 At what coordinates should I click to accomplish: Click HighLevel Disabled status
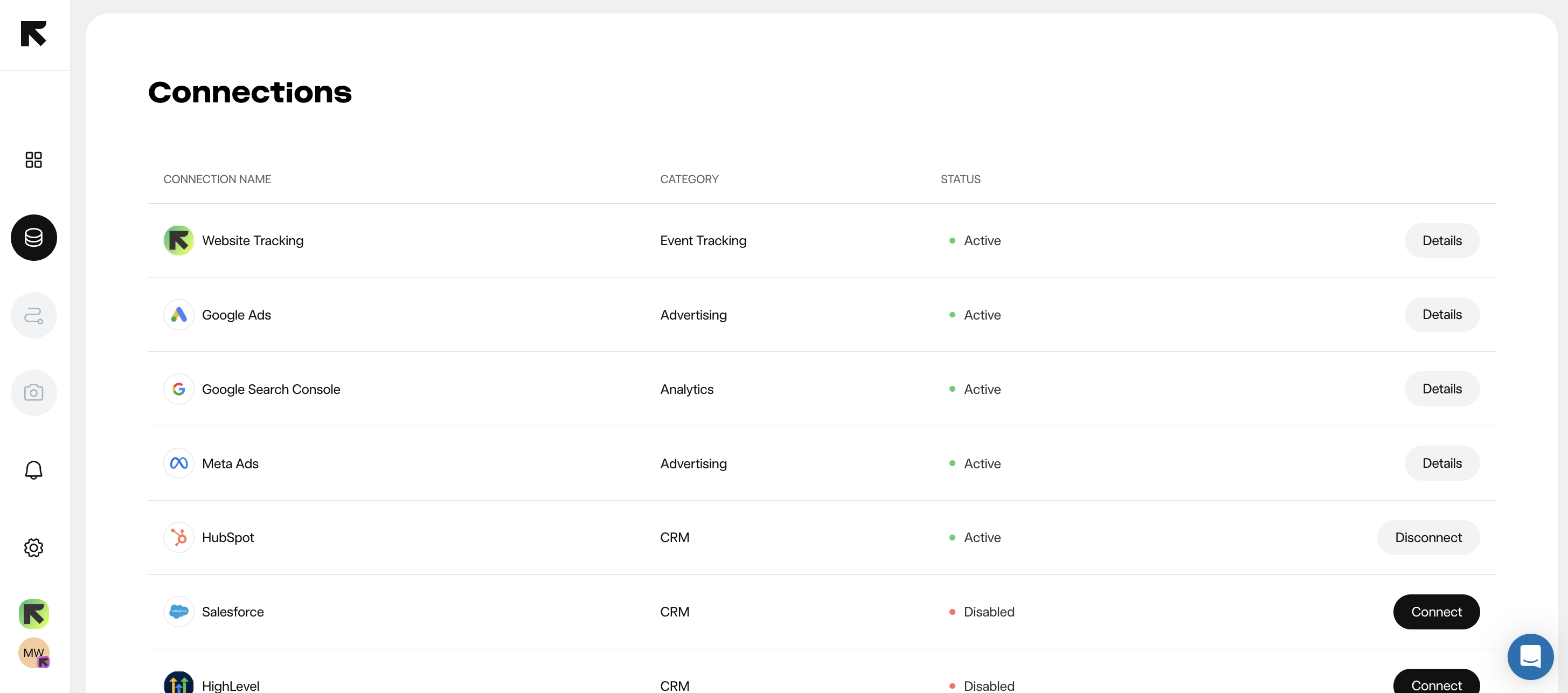tap(982, 685)
